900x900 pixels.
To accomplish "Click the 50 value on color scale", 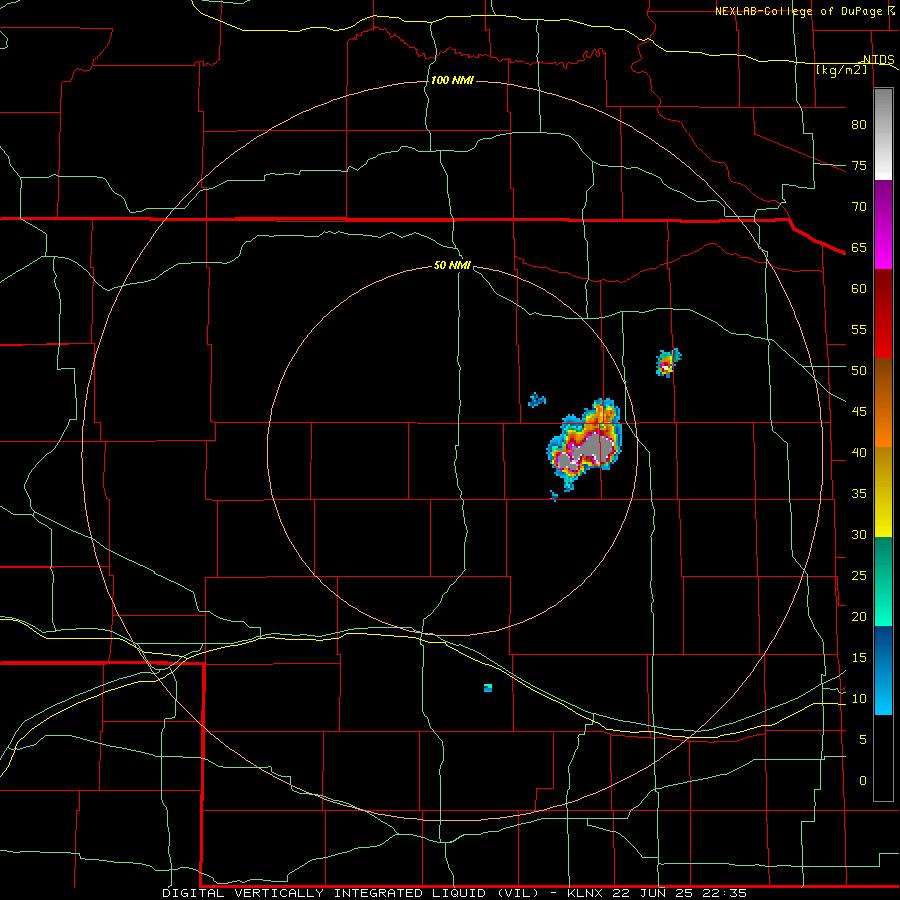I will pos(859,370).
